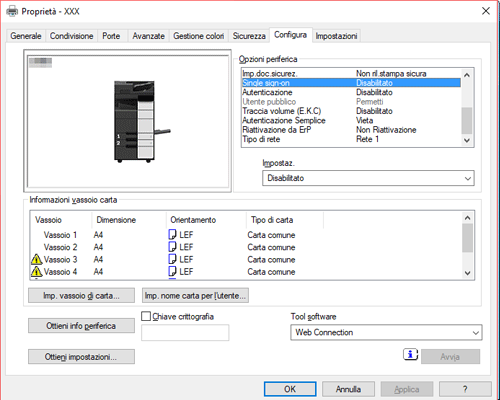The image size is (500, 400).
Task: Click the Ottieni impostazioni button
Action: point(81,357)
